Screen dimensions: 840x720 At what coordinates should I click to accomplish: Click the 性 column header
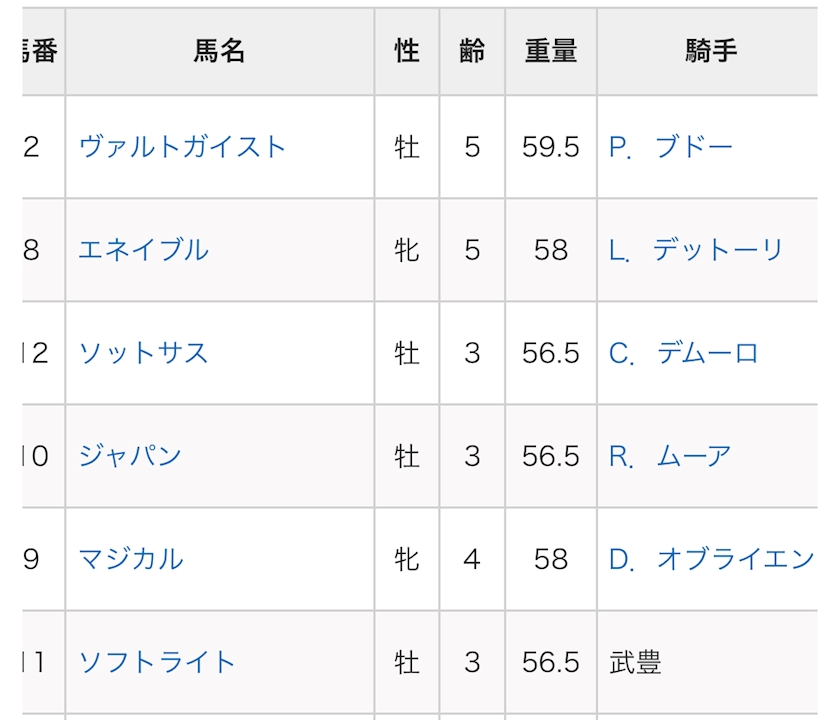(406, 52)
